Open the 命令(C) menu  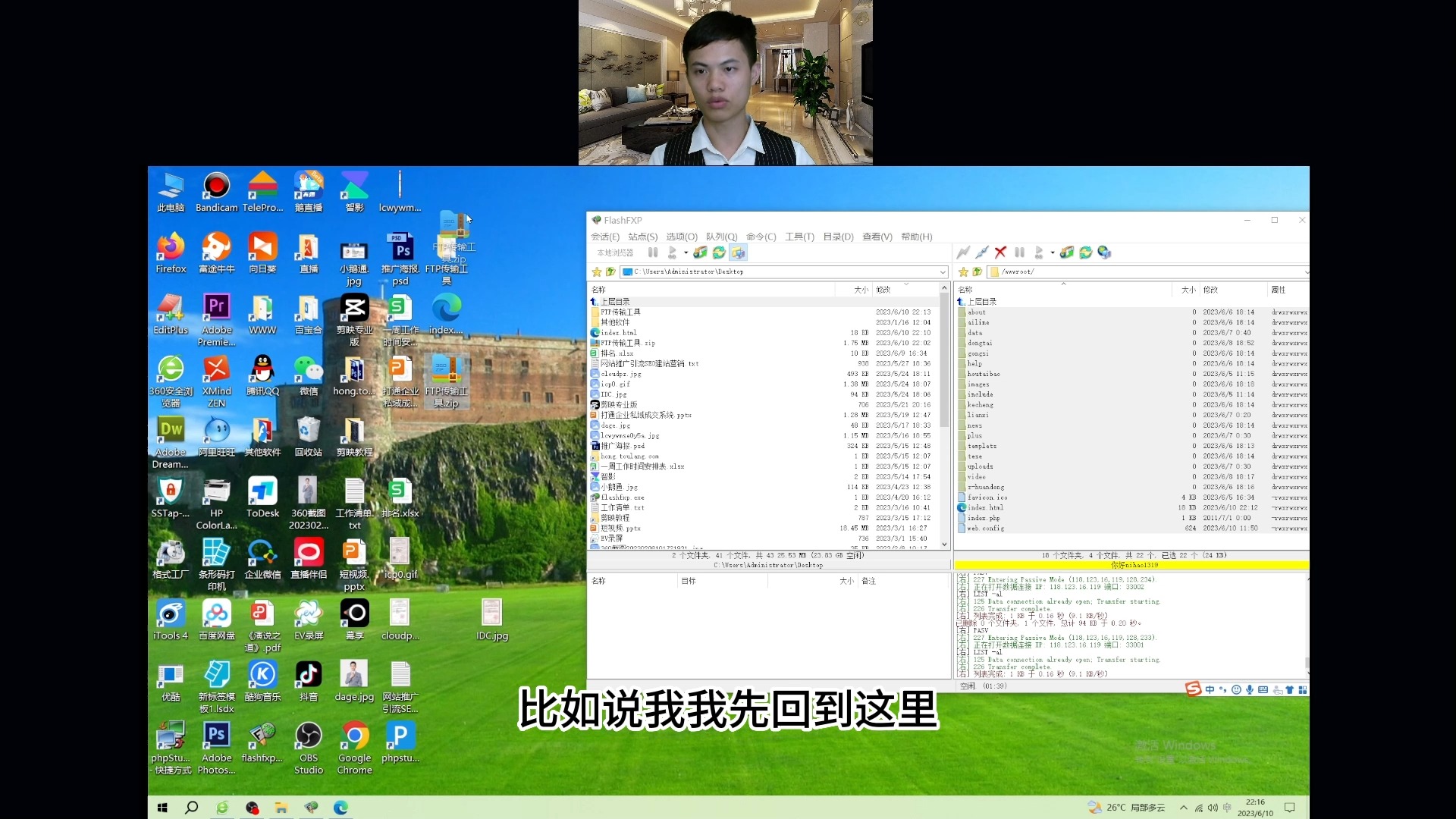point(761,237)
